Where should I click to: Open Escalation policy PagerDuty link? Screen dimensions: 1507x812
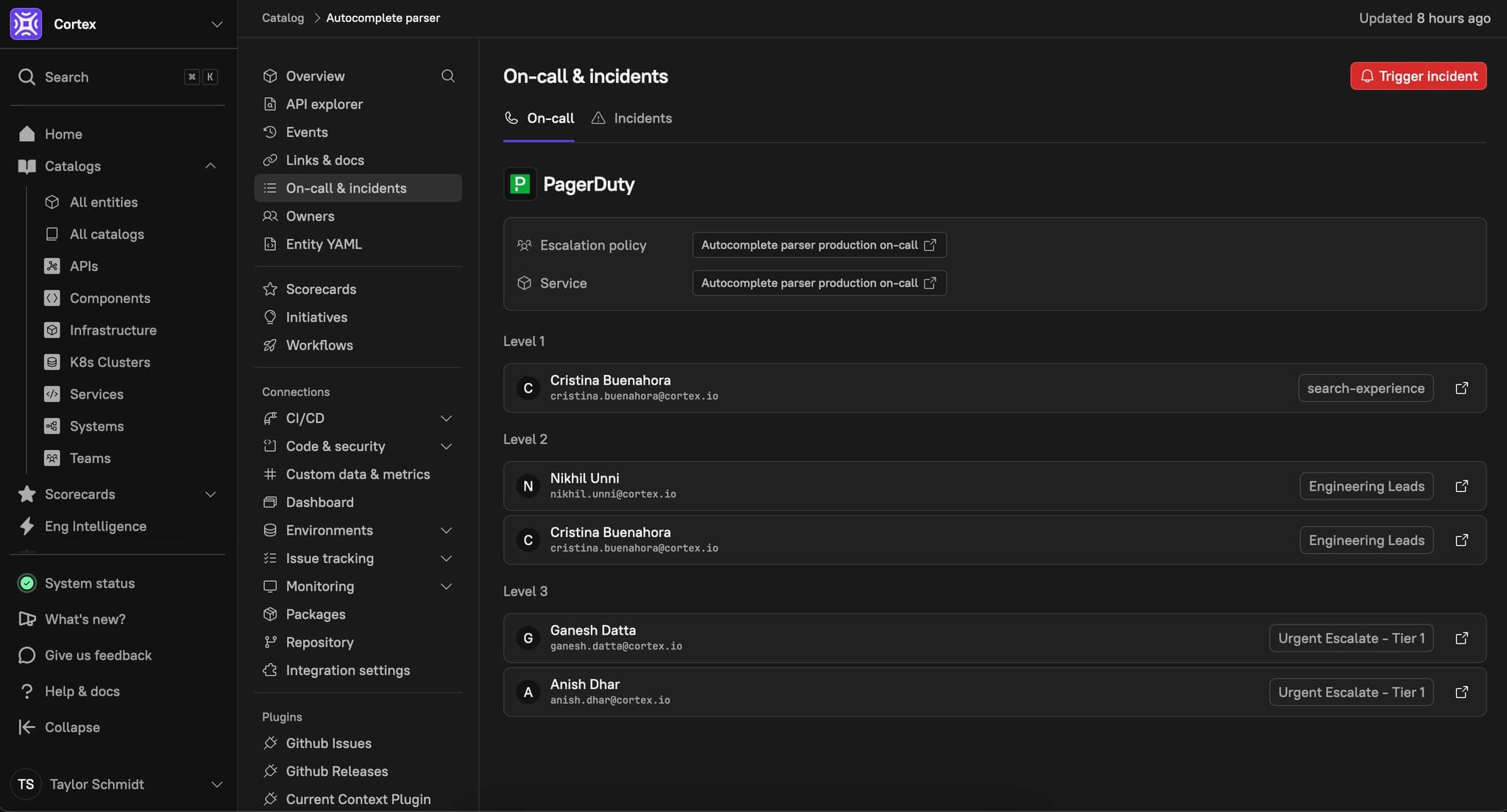(x=819, y=245)
